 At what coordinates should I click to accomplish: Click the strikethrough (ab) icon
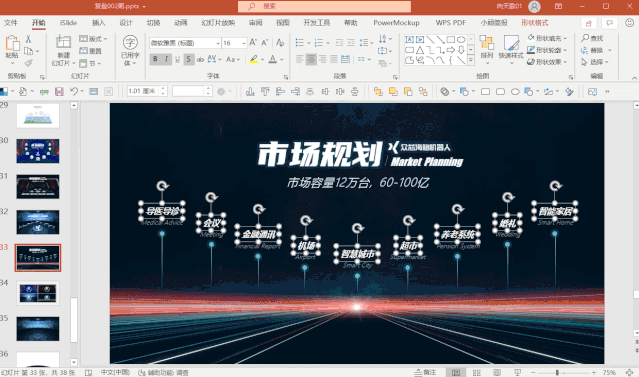click(x=200, y=60)
